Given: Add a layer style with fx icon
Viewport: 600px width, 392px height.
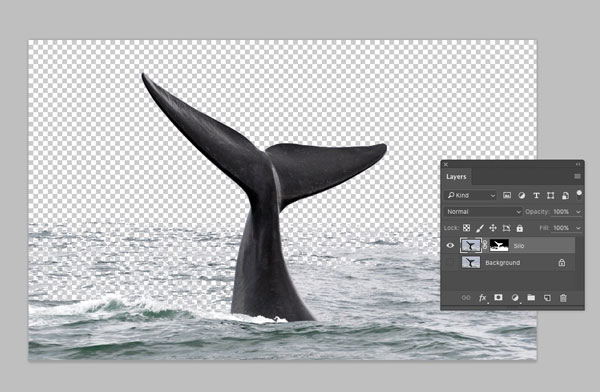Looking at the screenshot, I should coord(483,297).
